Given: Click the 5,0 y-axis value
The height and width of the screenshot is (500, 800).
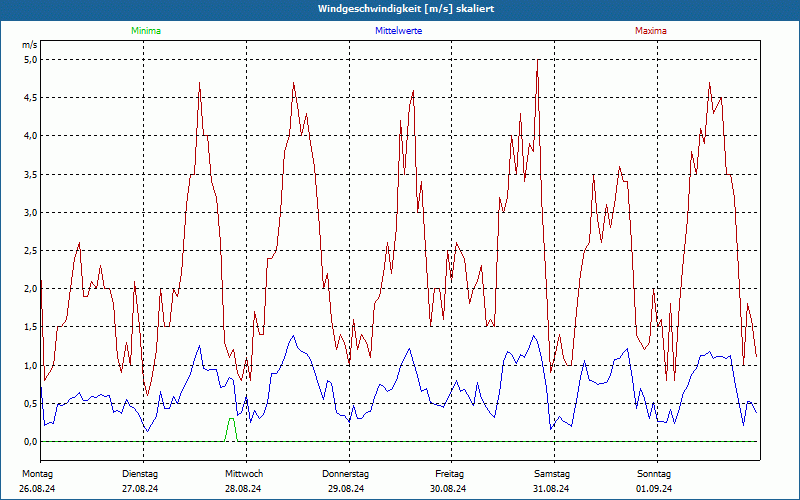Looking at the screenshot, I should coord(31,60).
